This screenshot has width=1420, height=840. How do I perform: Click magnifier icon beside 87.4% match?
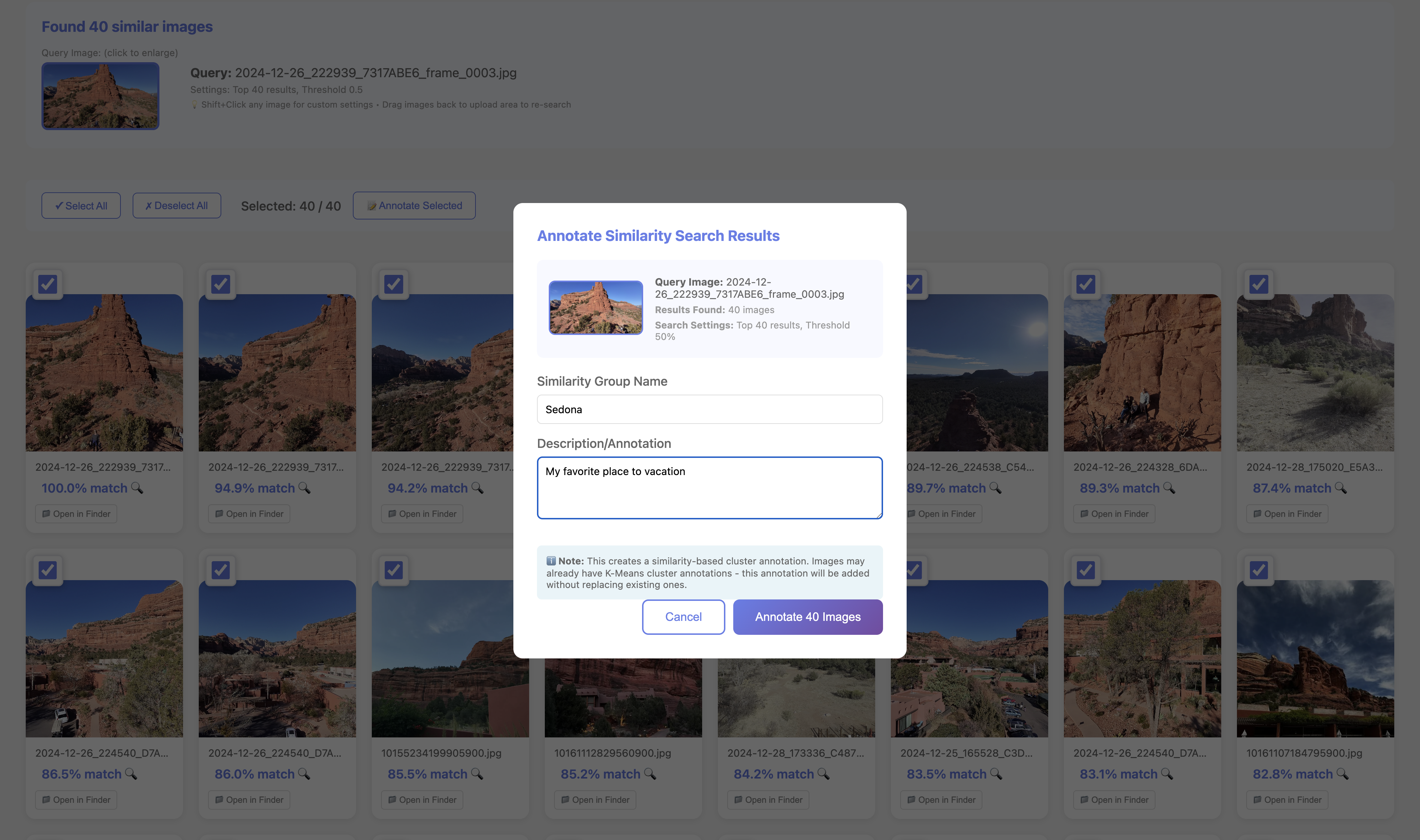1341,488
